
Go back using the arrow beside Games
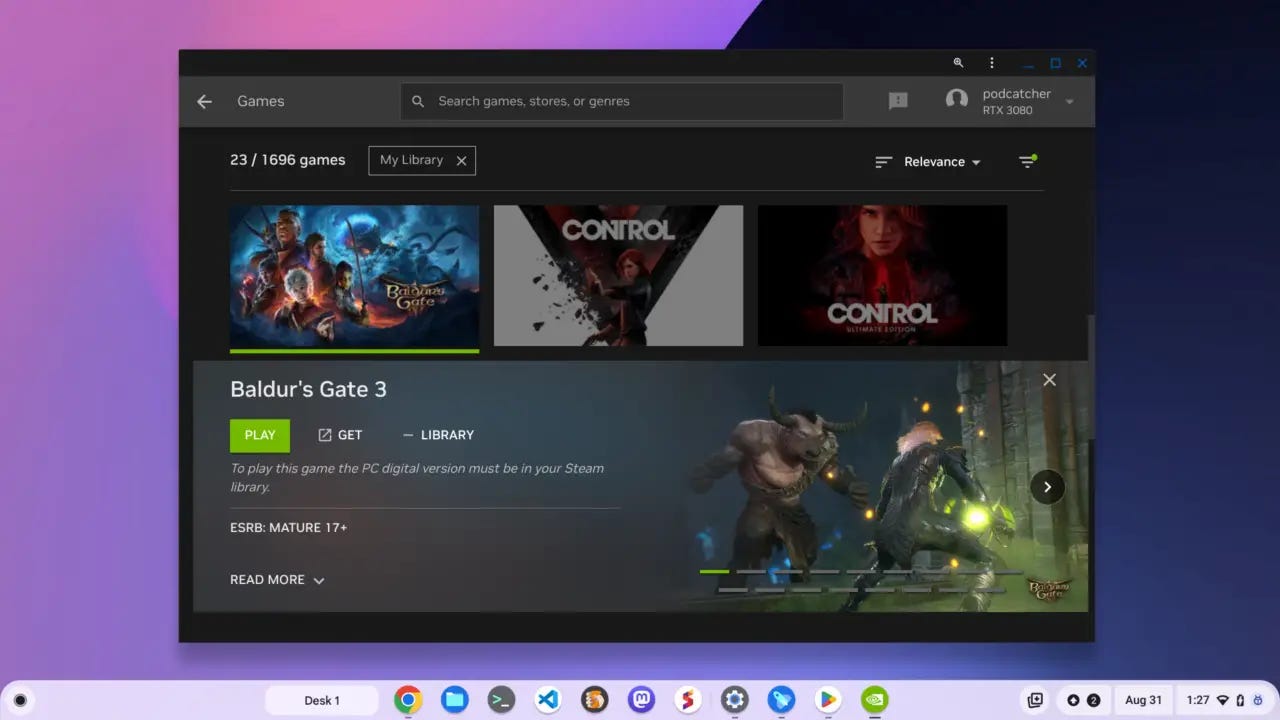pos(204,101)
